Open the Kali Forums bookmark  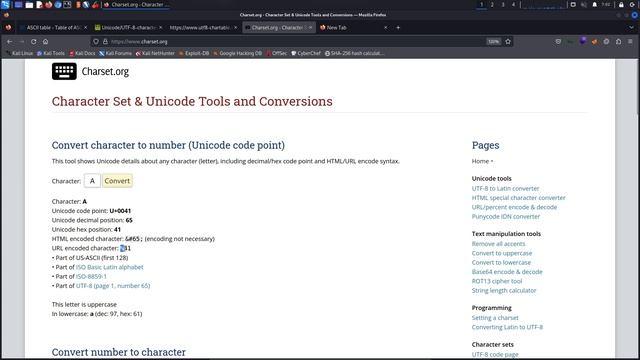point(116,53)
